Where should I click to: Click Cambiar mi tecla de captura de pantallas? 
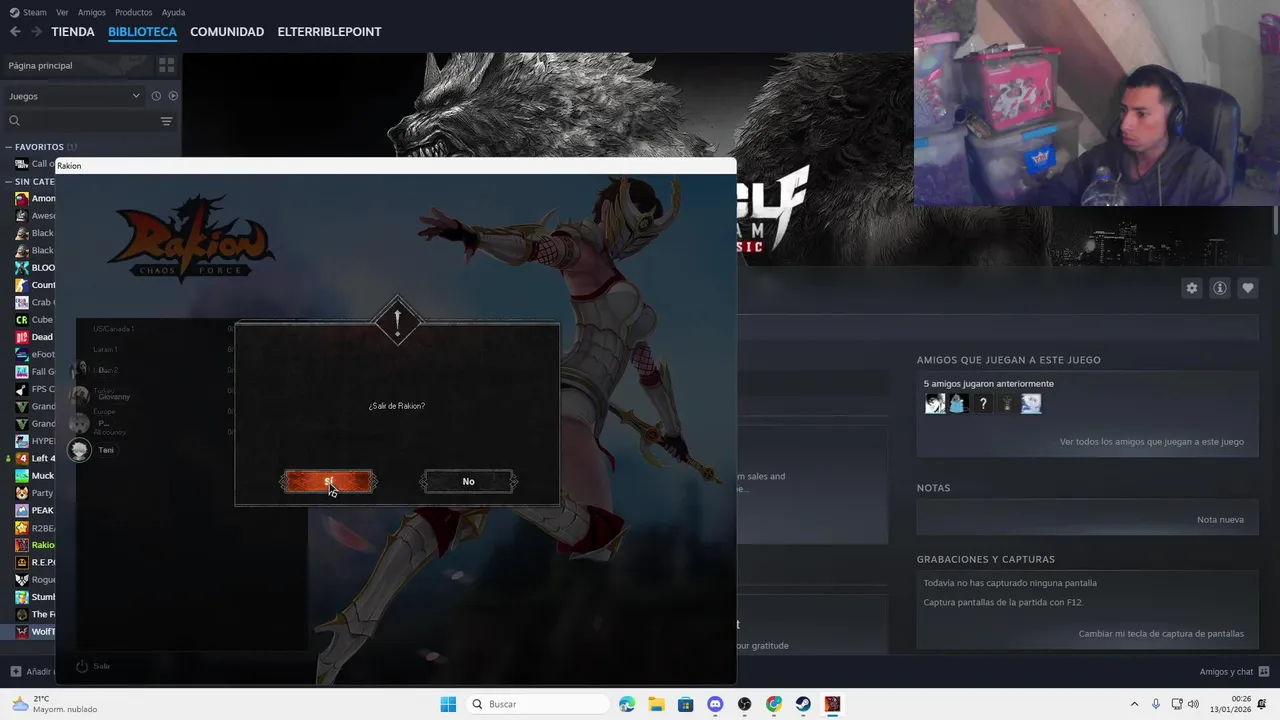(x=1161, y=634)
